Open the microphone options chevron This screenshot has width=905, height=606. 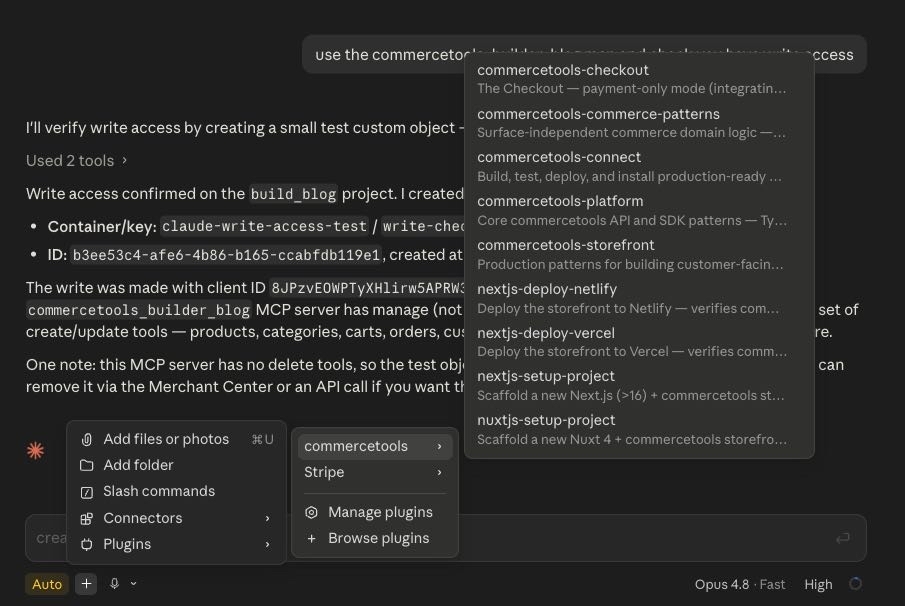tap(133, 584)
